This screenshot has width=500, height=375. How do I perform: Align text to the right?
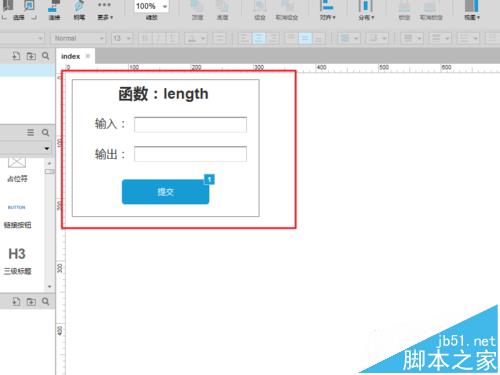tap(273, 38)
